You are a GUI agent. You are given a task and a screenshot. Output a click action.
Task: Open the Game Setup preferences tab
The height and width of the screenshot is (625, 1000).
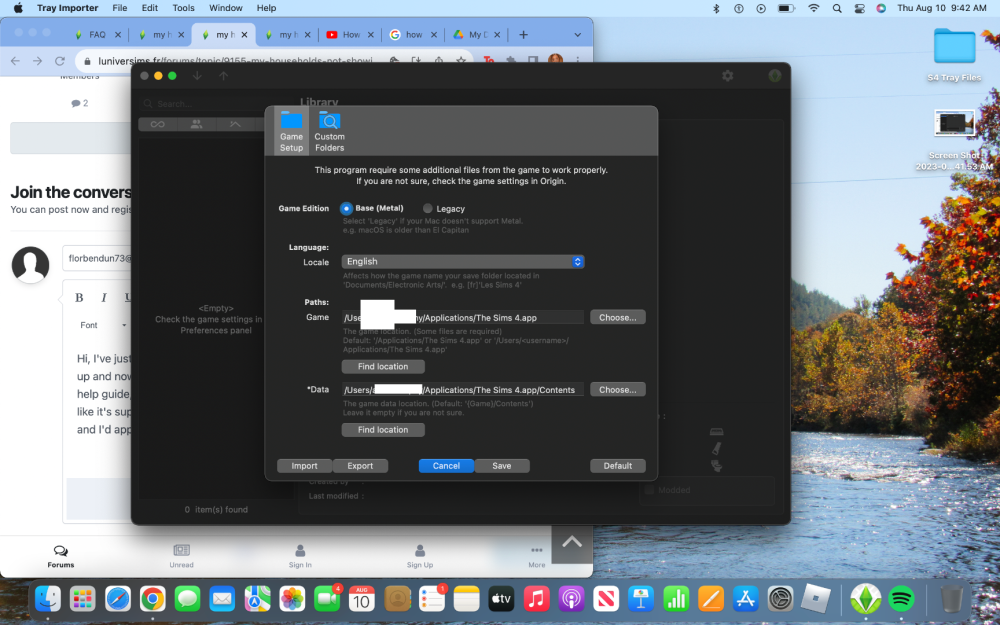[x=291, y=131]
